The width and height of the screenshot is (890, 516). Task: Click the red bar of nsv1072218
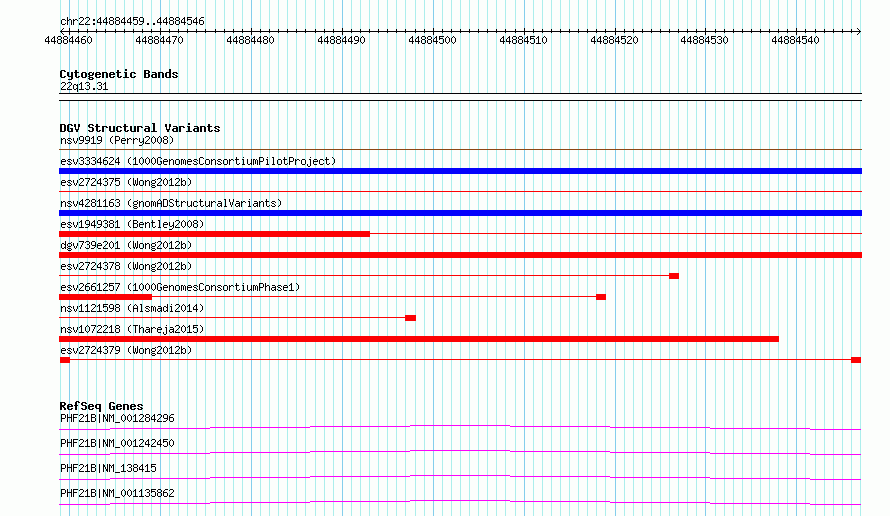click(x=419, y=339)
